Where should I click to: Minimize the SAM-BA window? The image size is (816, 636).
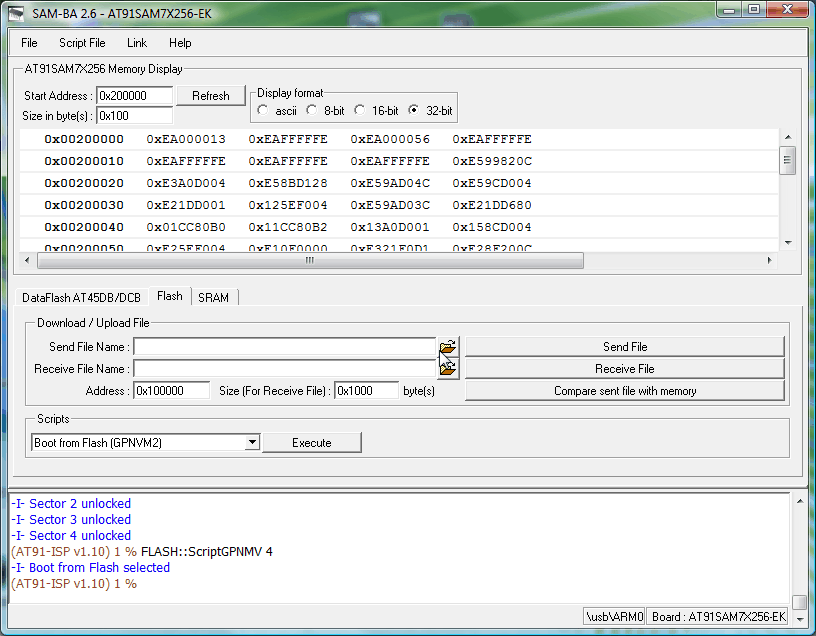point(730,10)
